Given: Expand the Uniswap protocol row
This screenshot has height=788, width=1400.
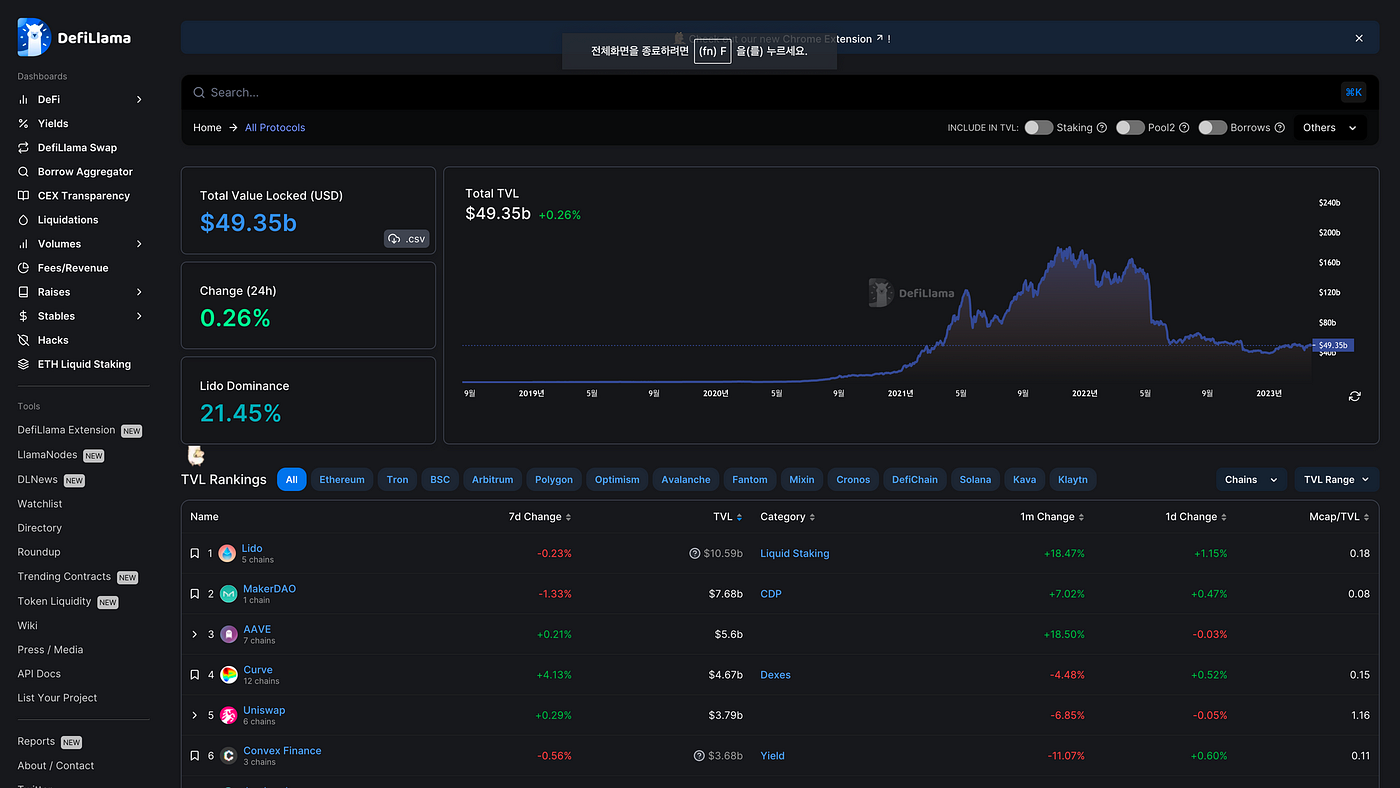Looking at the screenshot, I should [x=195, y=715].
